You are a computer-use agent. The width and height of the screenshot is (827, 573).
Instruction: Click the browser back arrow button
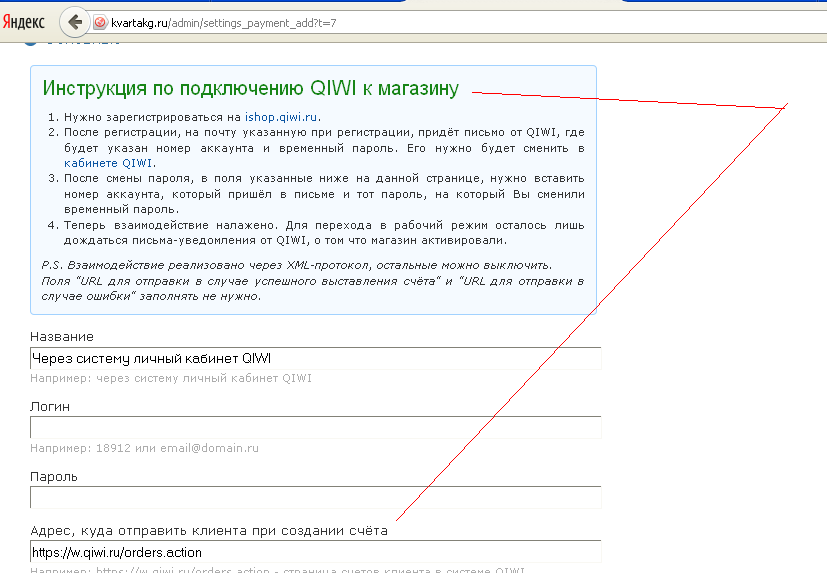pos(74,22)
